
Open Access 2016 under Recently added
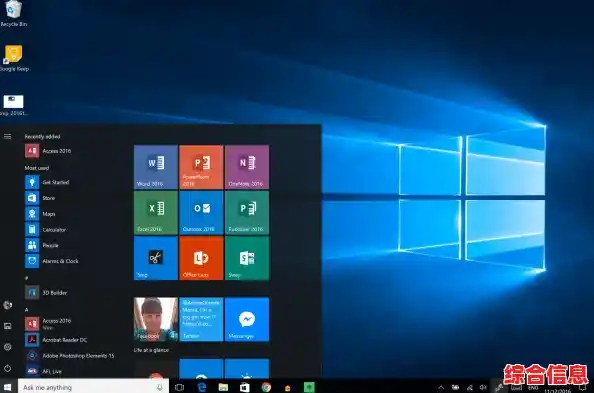point(48,151)
